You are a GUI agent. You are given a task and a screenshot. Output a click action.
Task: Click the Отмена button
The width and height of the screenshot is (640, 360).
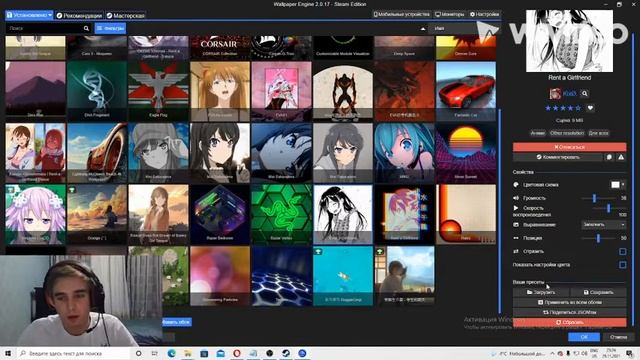pyautogui.click(x=618, y=337)
